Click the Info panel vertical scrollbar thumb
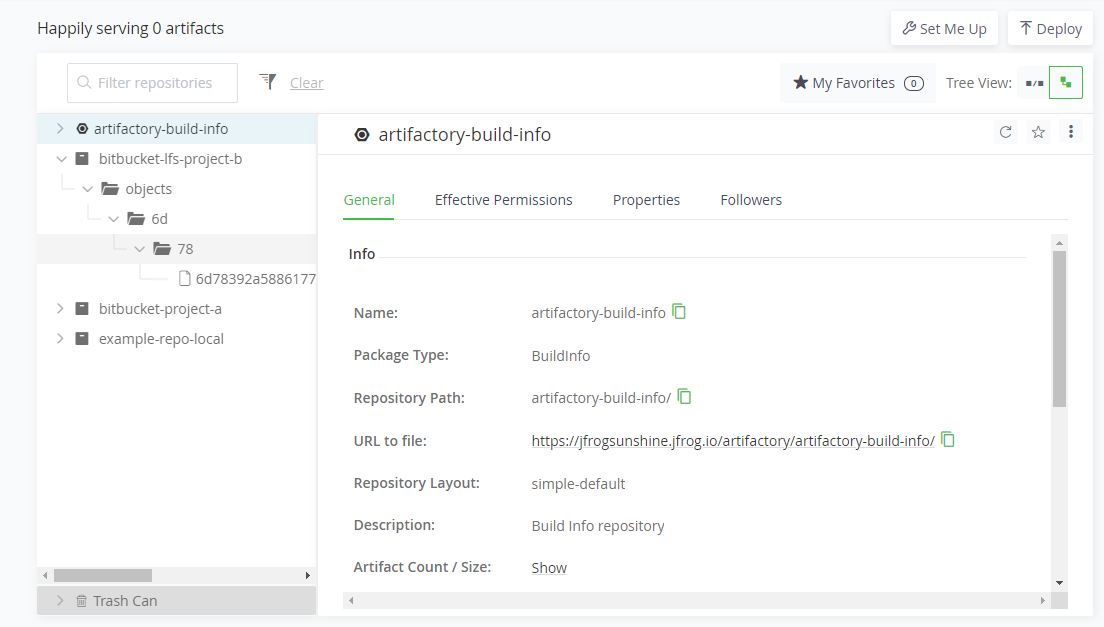This screenshot has height=627, width=1104. [1059, 328]
